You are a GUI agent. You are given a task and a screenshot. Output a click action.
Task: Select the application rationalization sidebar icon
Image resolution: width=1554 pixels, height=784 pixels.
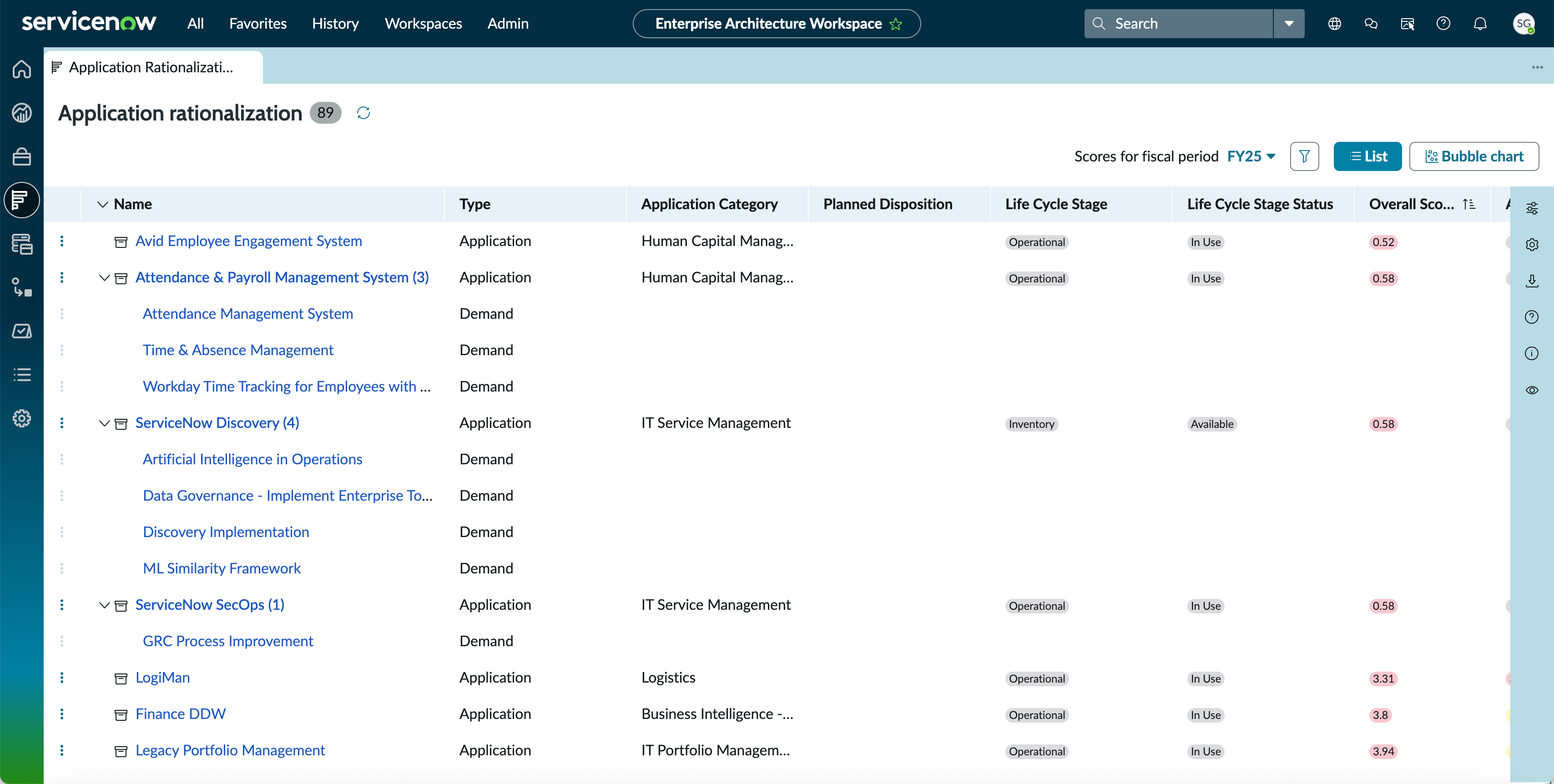coord(22,200)
